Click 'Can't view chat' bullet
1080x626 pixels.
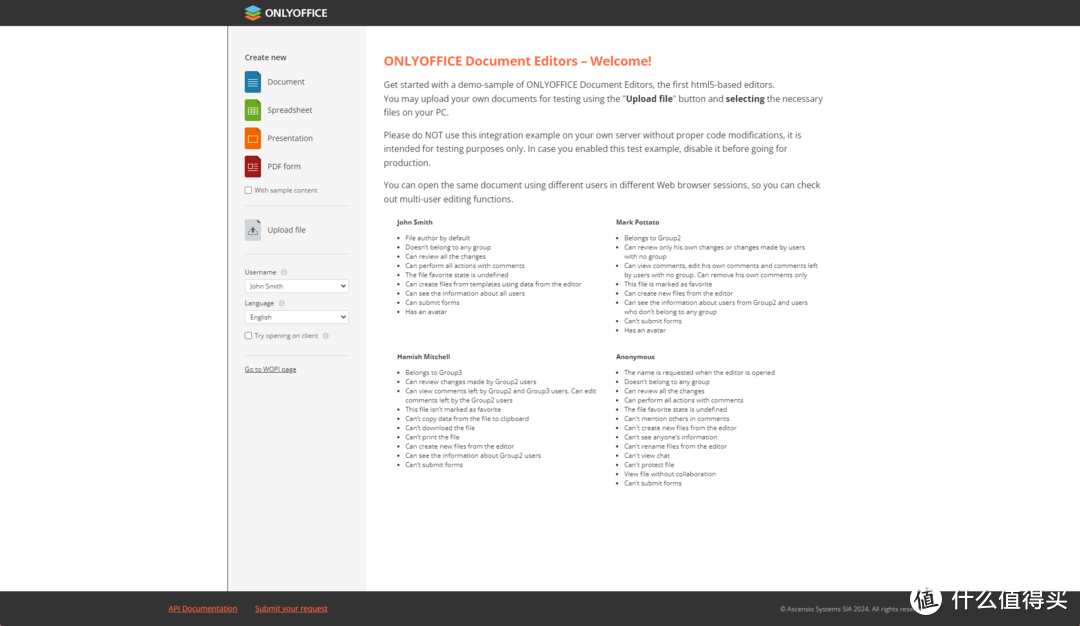click(647, 456)
